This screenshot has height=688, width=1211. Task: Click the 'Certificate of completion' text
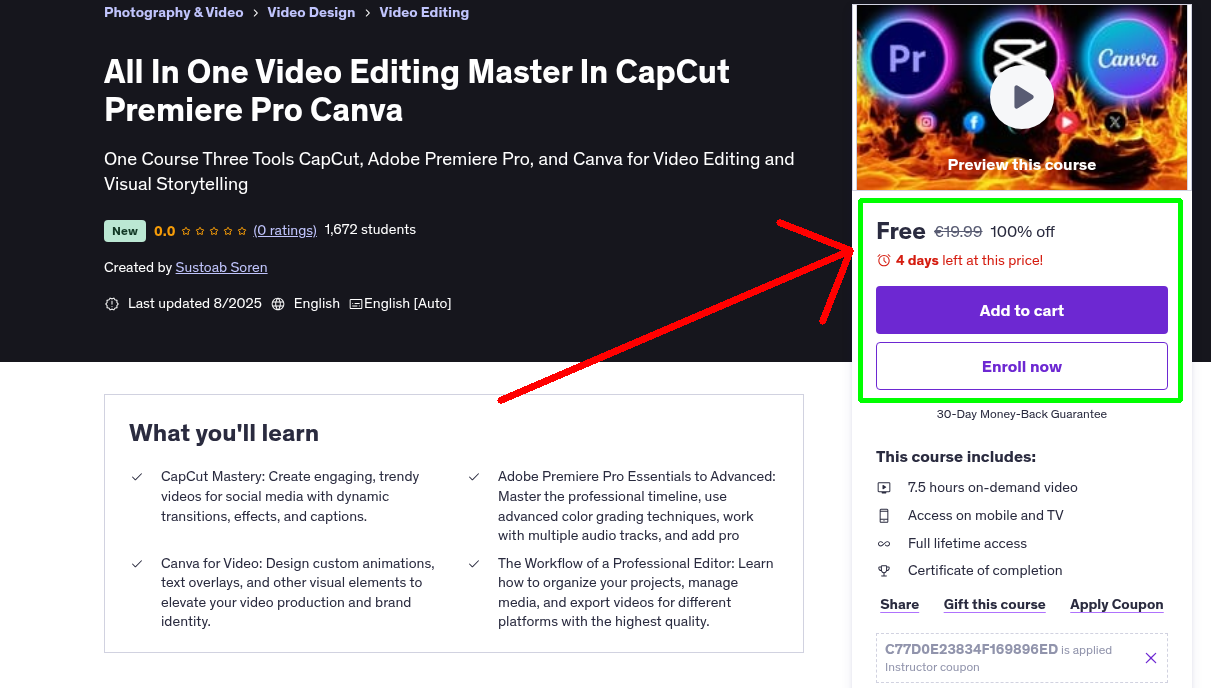click(985, 571)
